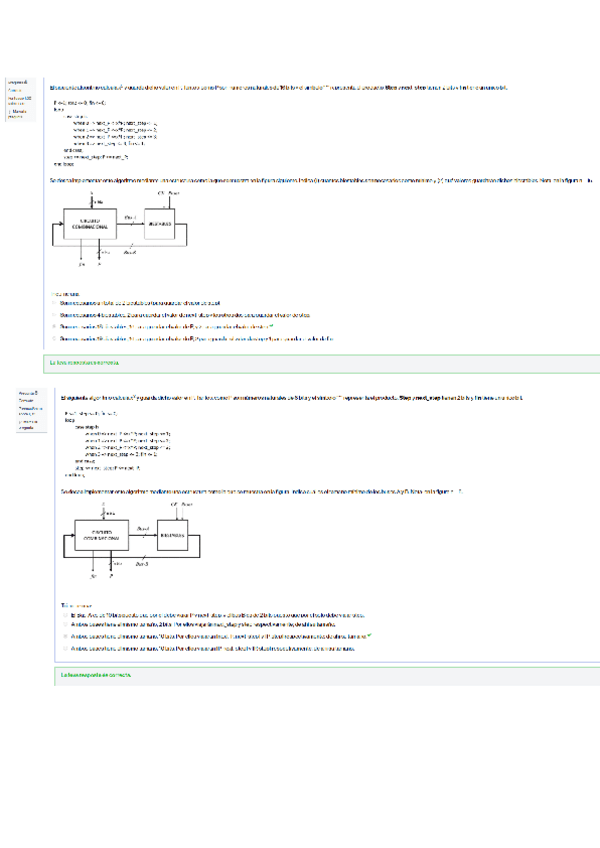This screenshot has width=600, height=848.
Task: Select first answer option of lower question
Action: tap(65, 615)
